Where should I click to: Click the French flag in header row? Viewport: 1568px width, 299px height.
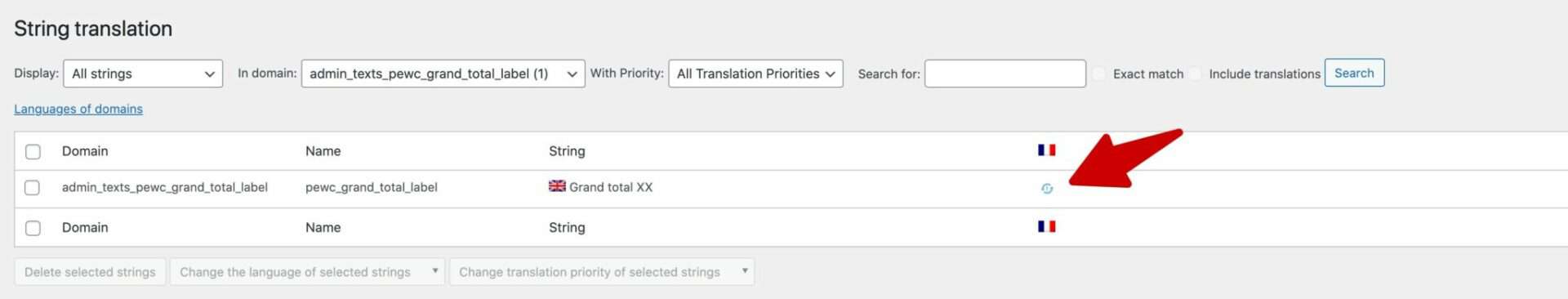(x=1046, y=150)
